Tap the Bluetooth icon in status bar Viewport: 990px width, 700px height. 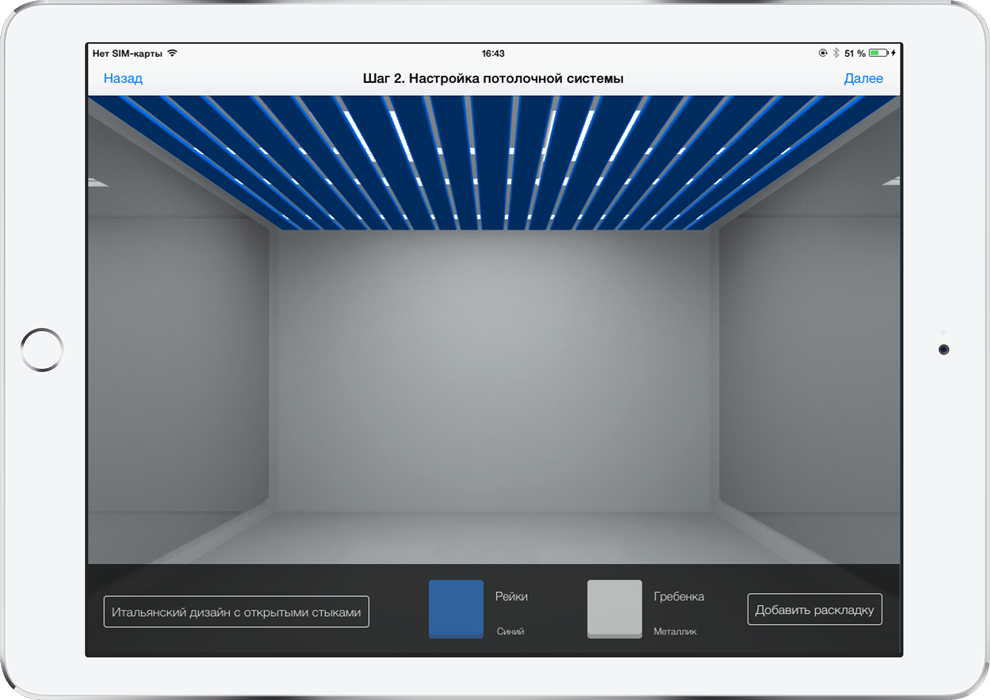point(836,53)
